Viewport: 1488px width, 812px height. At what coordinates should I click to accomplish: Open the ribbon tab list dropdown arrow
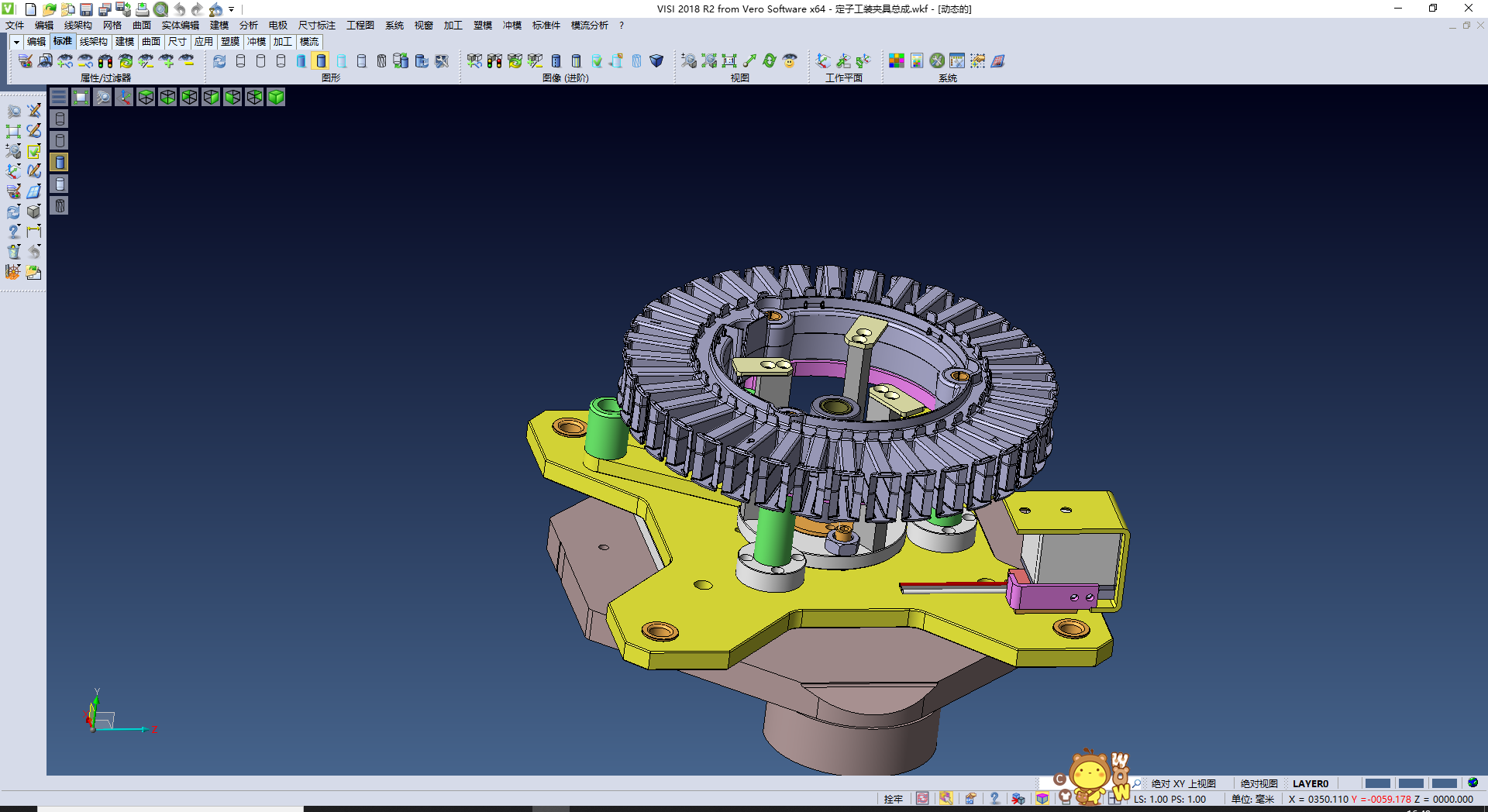(16, 42)
